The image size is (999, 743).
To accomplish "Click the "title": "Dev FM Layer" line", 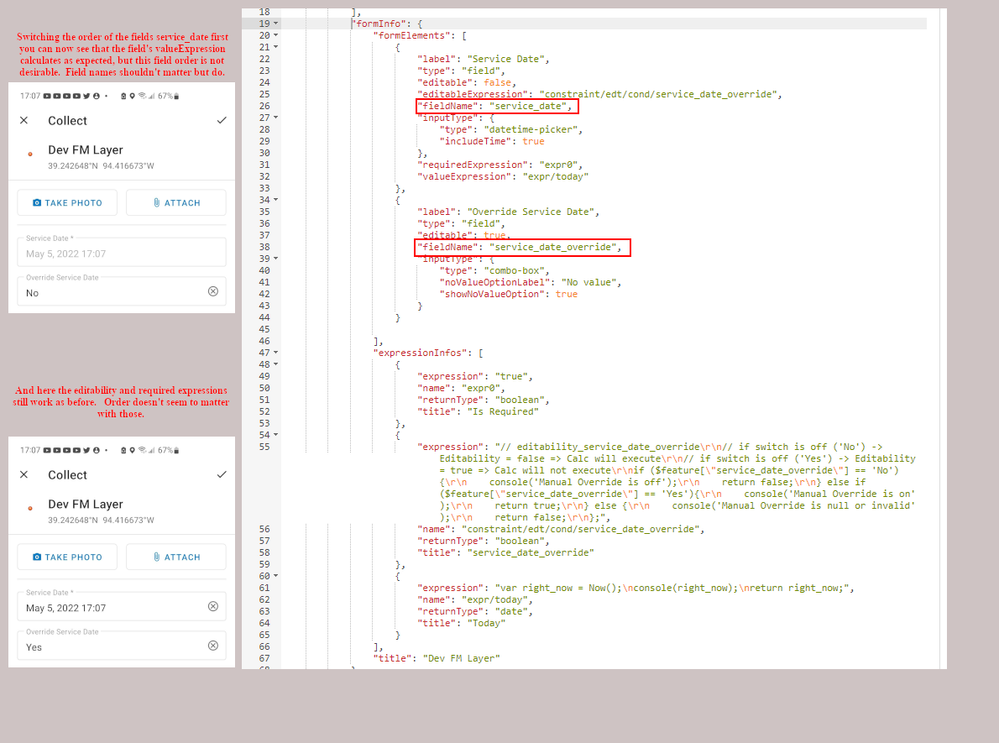I will pyautogui.click(x=436, y=658).
